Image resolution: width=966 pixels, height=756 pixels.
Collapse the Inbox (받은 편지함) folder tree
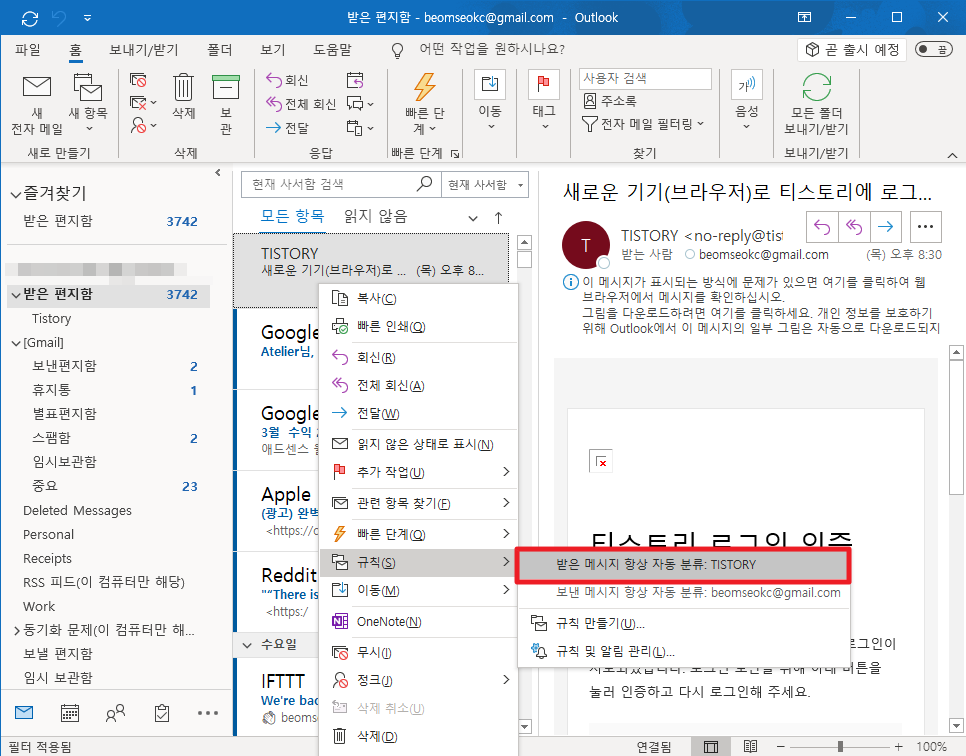click(15, 295)
